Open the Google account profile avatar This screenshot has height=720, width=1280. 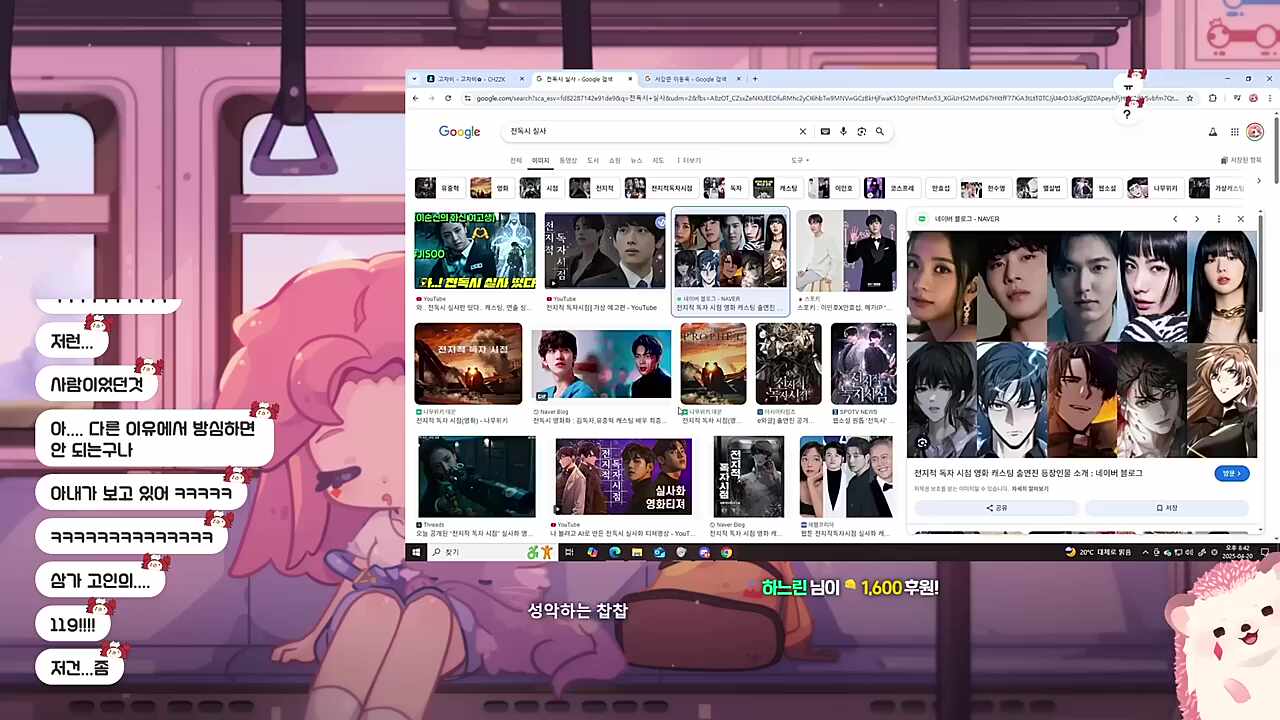point(1255,131)
